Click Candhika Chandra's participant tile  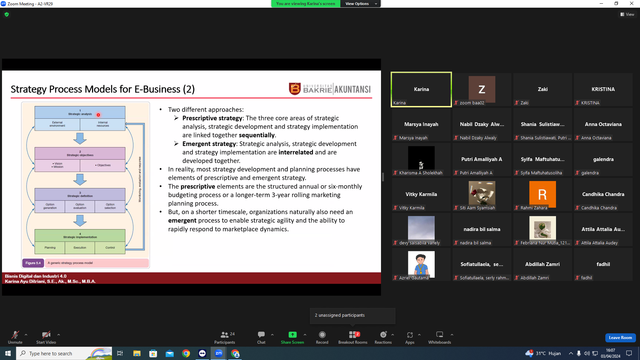point(603,194)
